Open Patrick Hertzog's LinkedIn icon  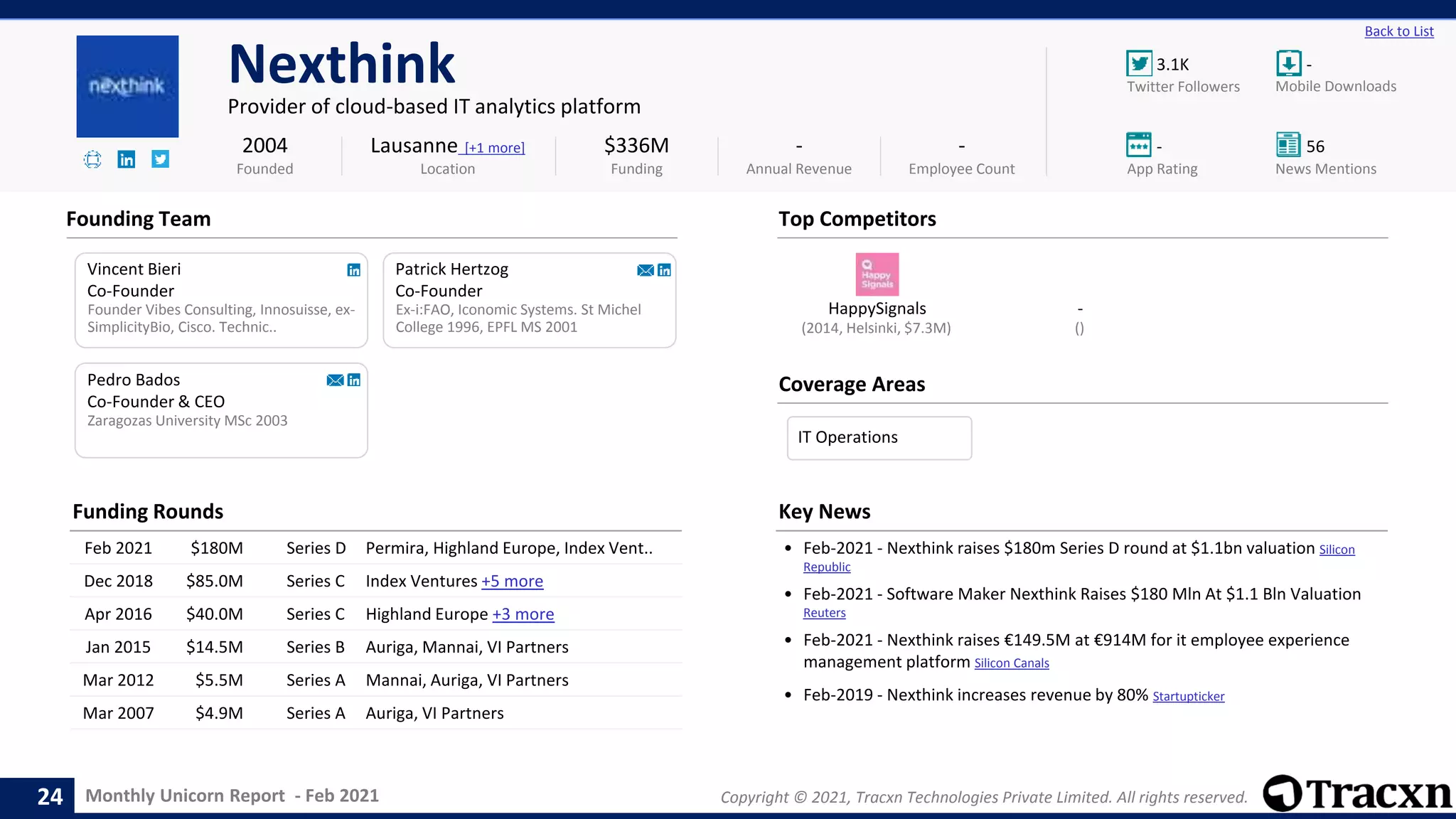664,270
